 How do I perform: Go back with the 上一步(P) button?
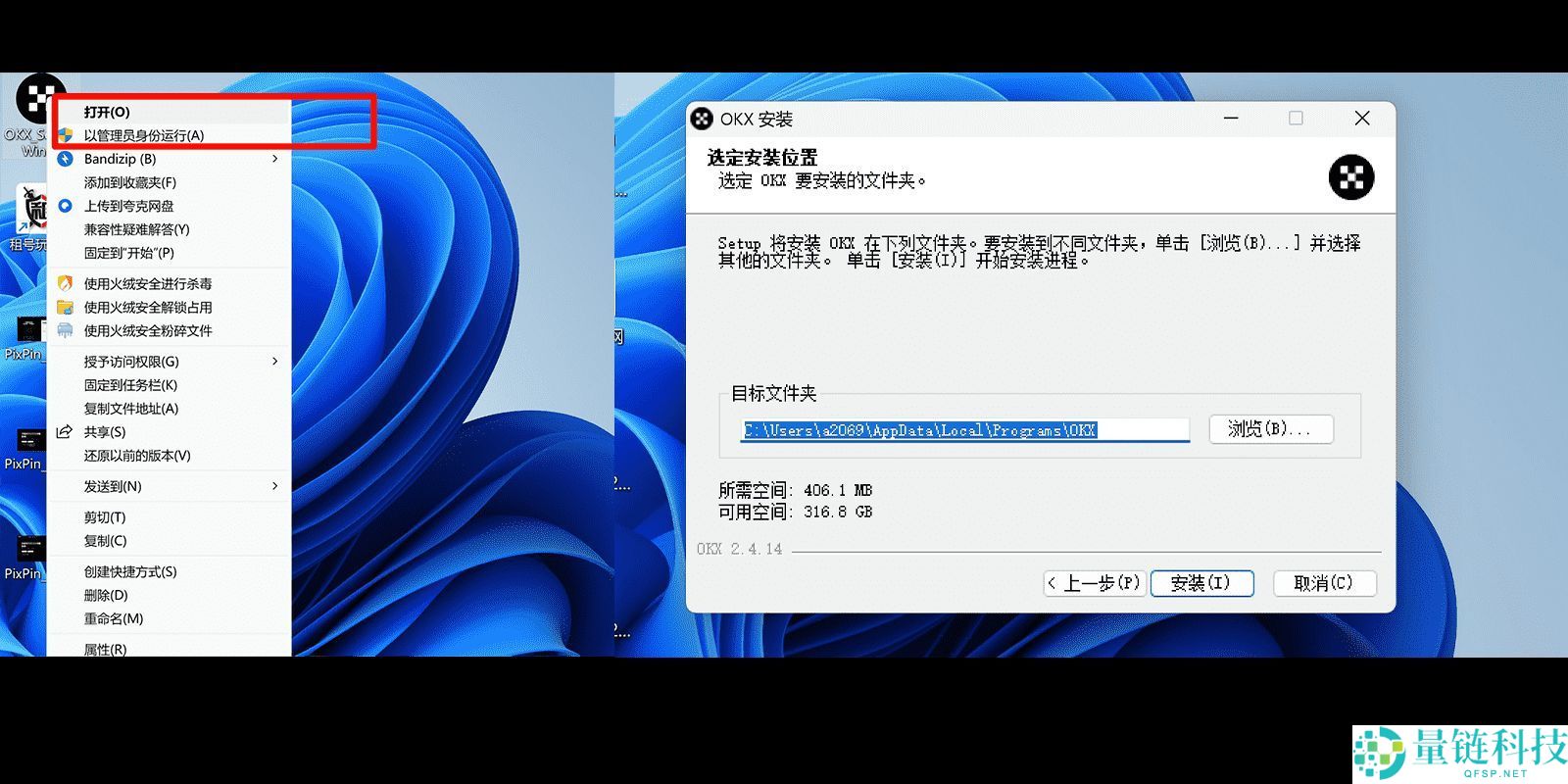[1095, 583]
